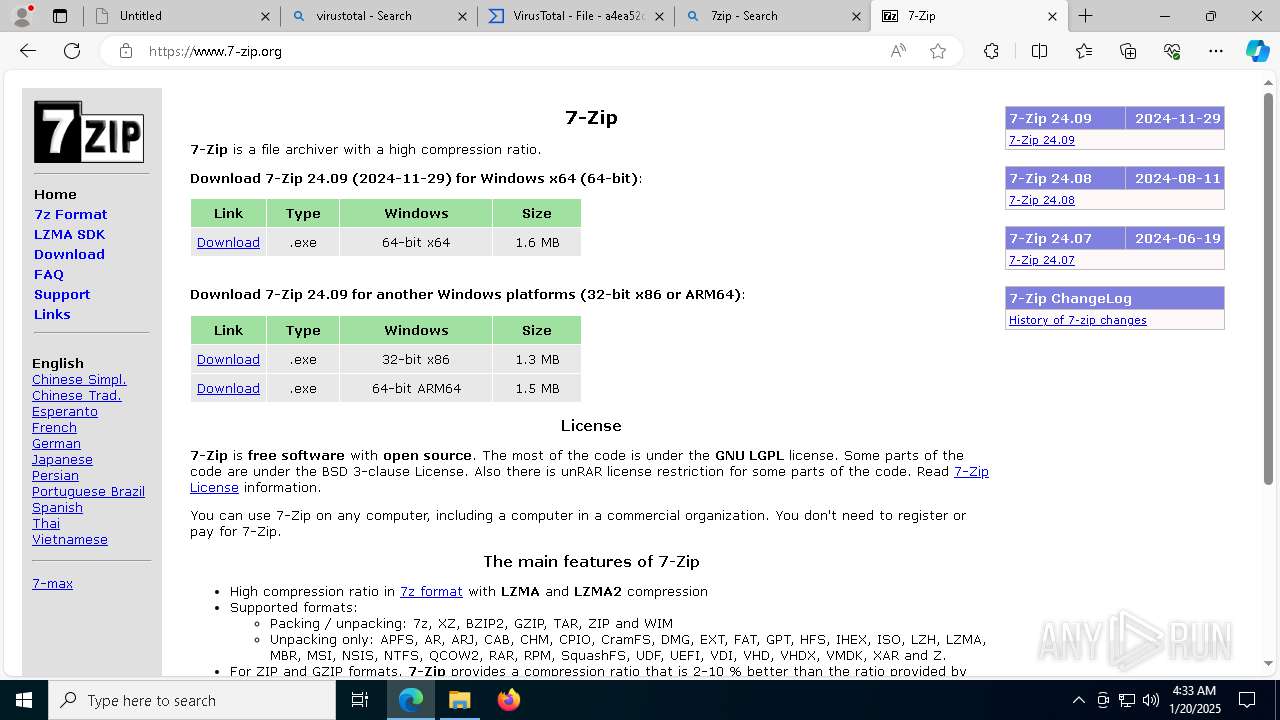Switch to VirusTotal - File tab

pyautogui.click(x=576, y=16)
